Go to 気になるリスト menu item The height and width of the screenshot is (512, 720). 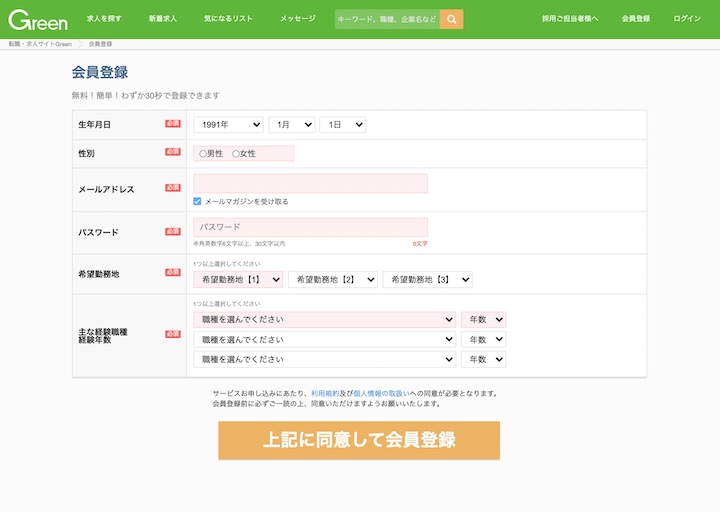click(228, 19)
